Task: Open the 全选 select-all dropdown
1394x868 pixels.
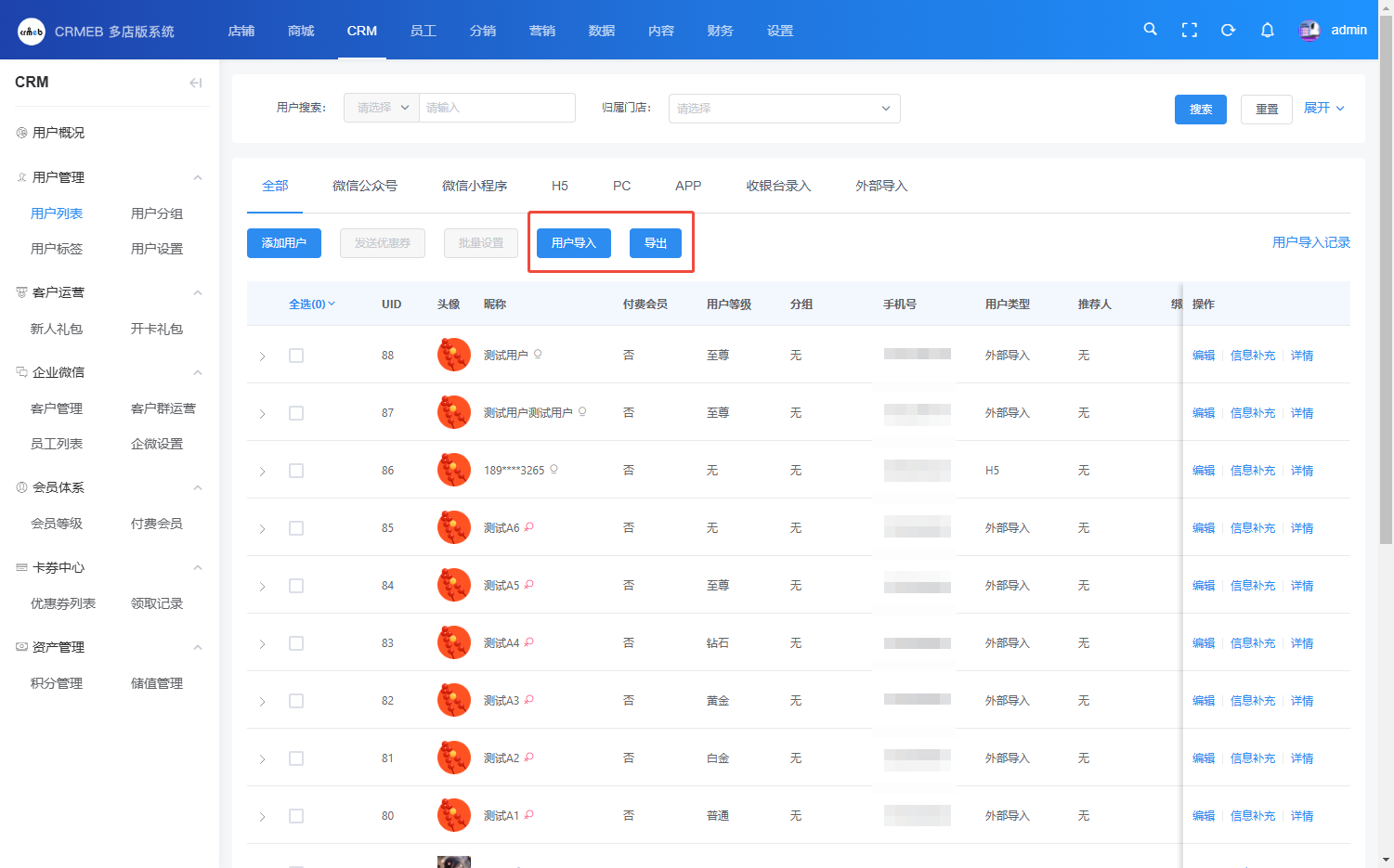Action: point(312,304)
